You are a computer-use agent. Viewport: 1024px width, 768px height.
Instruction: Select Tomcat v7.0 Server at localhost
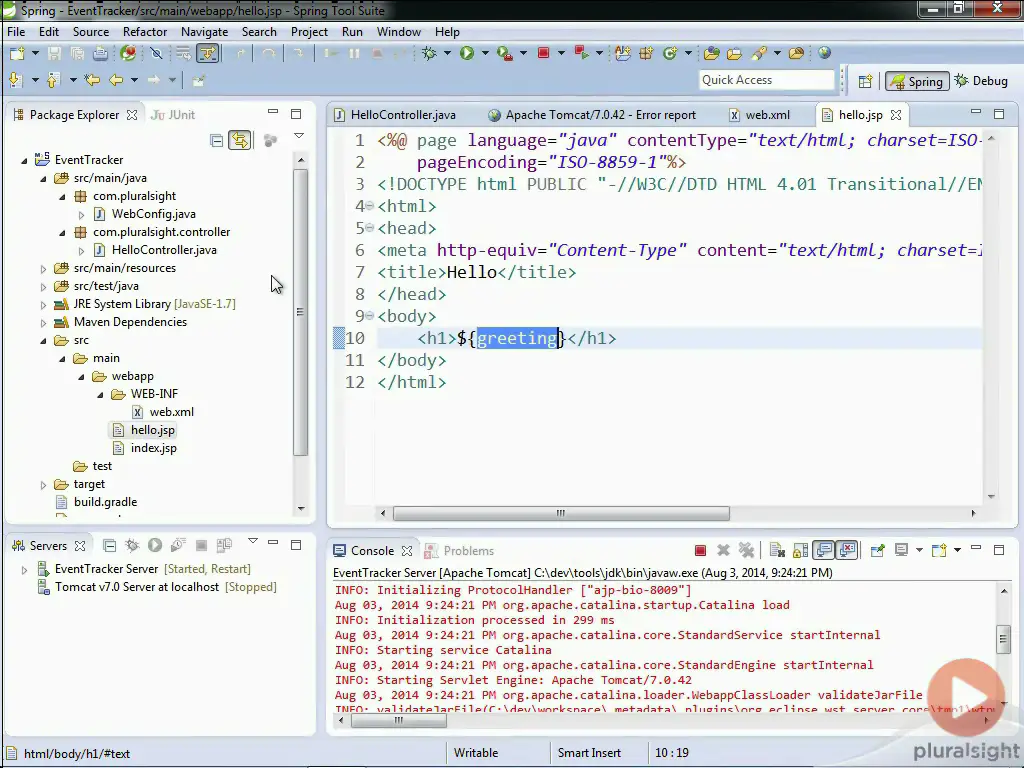tap(157, 587)
